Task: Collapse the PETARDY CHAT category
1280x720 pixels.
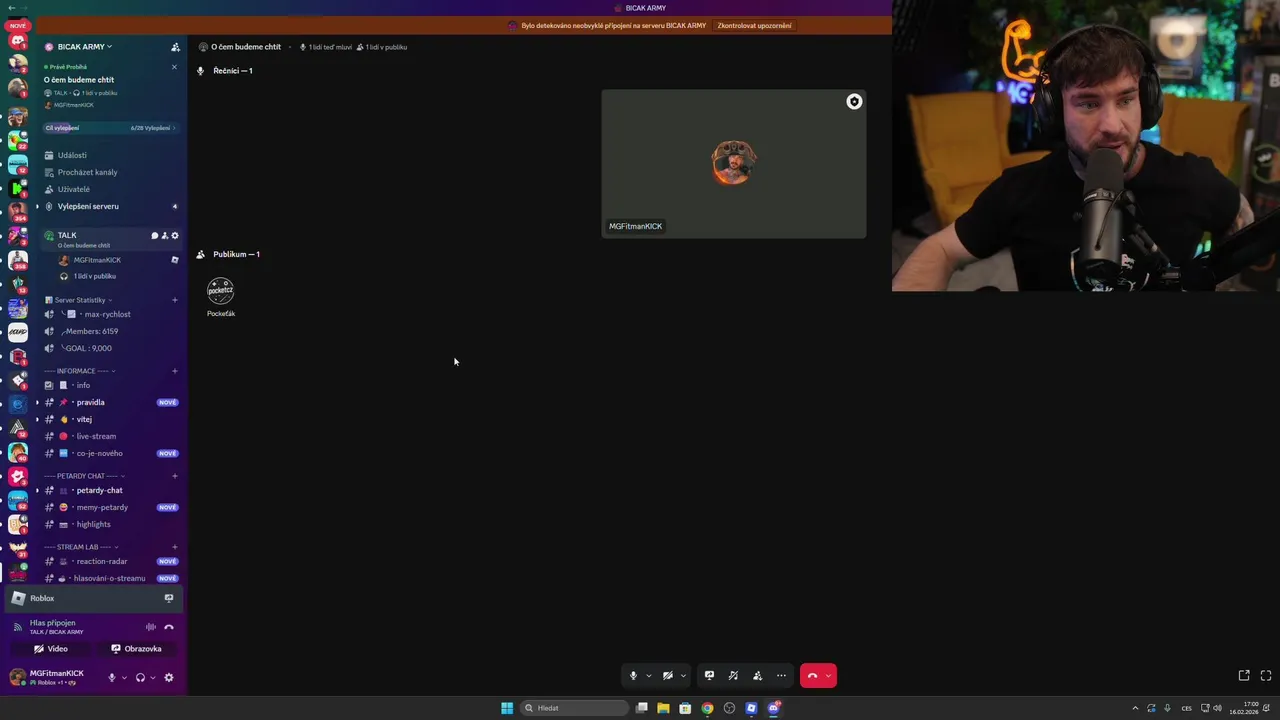Action: (82, 476)
